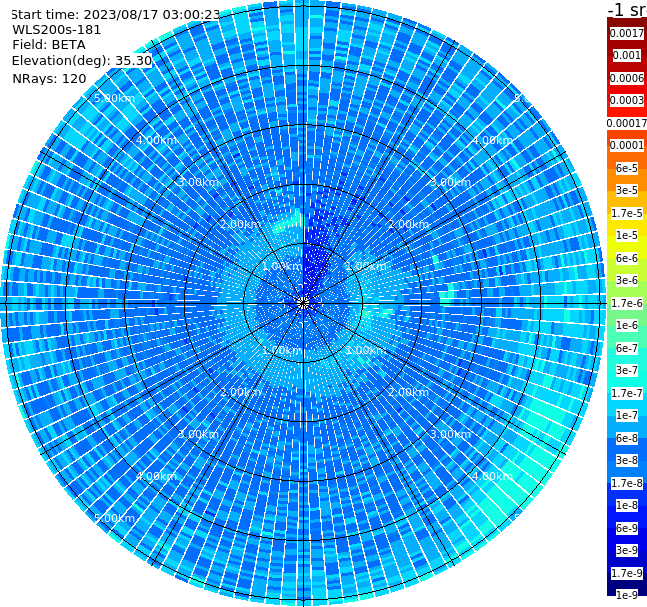Click the 1e-7 colorbar label
Screen dimensions: 647x607
coord(627,415)
